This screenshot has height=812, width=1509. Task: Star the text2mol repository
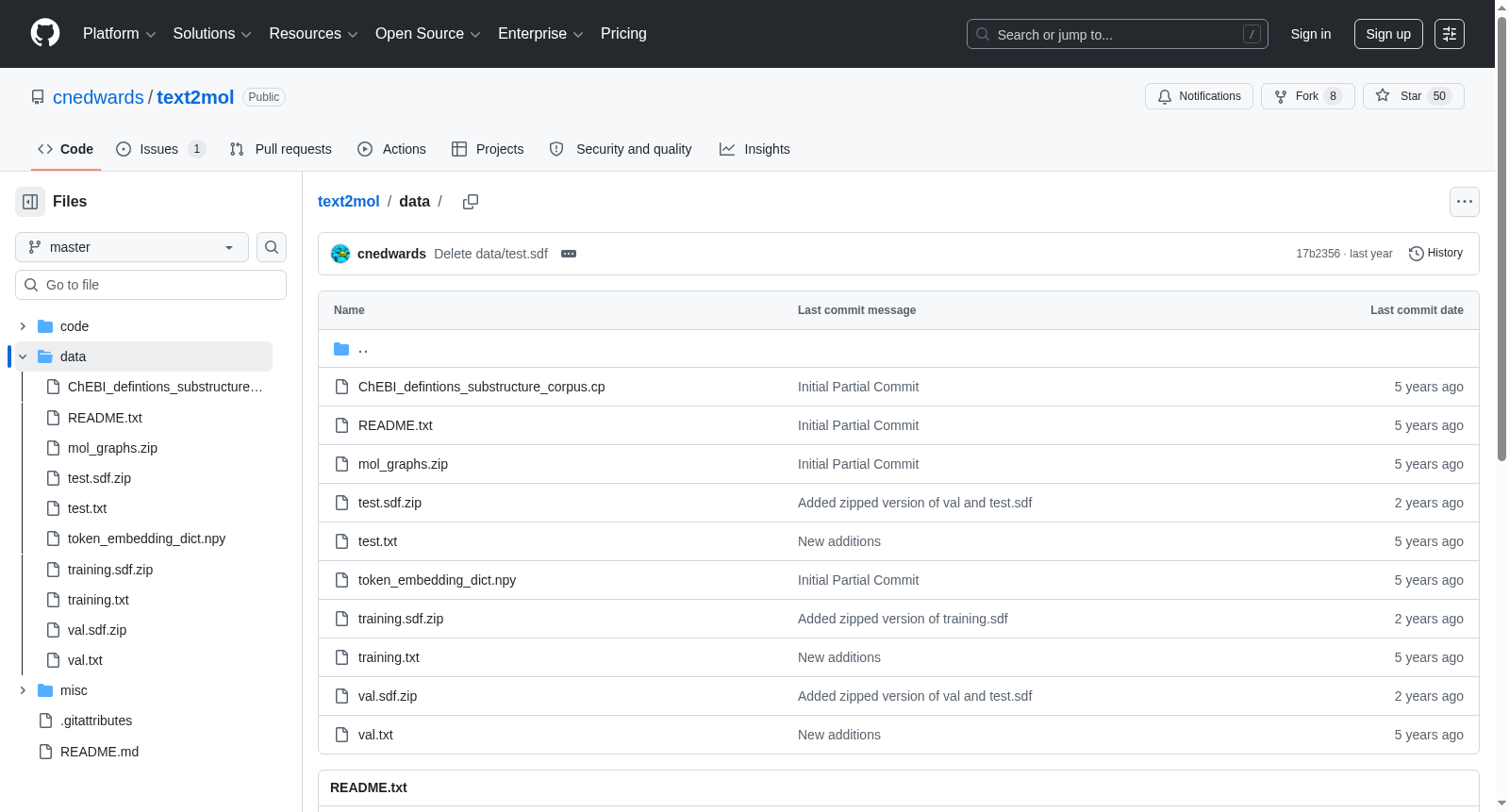pos(1413,96)
